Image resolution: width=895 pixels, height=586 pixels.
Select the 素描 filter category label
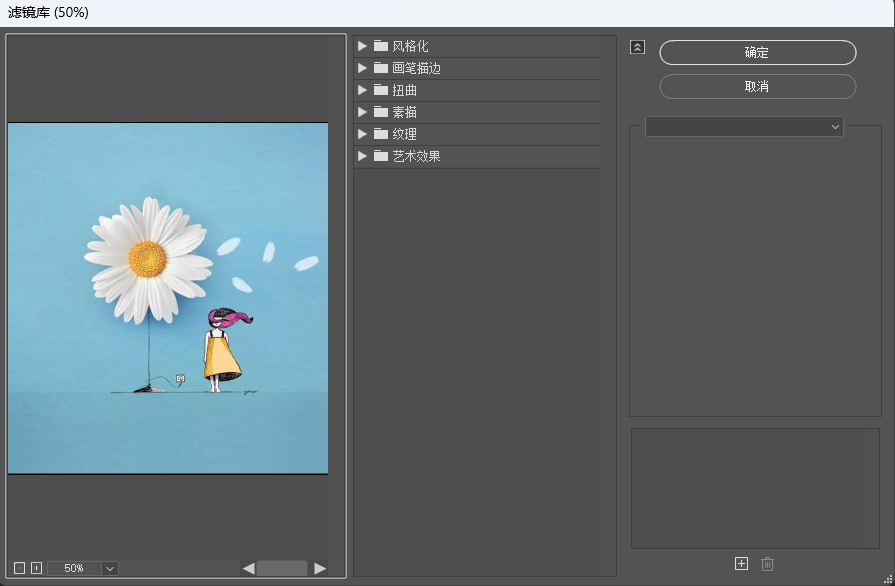tap(405, 112)
